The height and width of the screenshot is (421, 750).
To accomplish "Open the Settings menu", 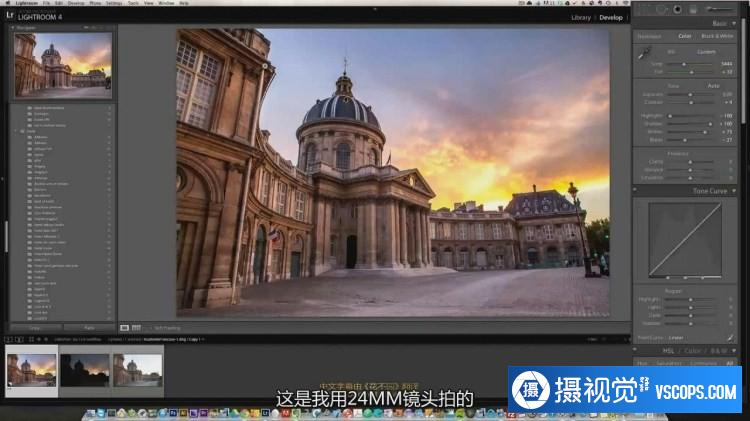I will pos(113,3).
